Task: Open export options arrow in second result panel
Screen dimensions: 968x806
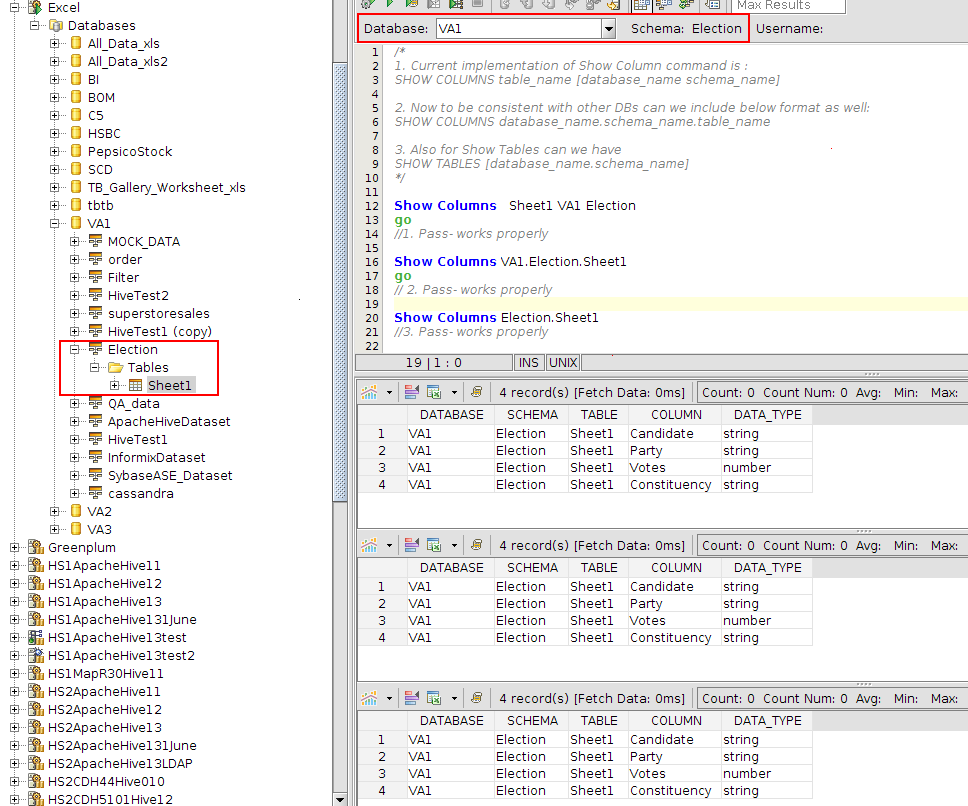Action: (454, 545)
